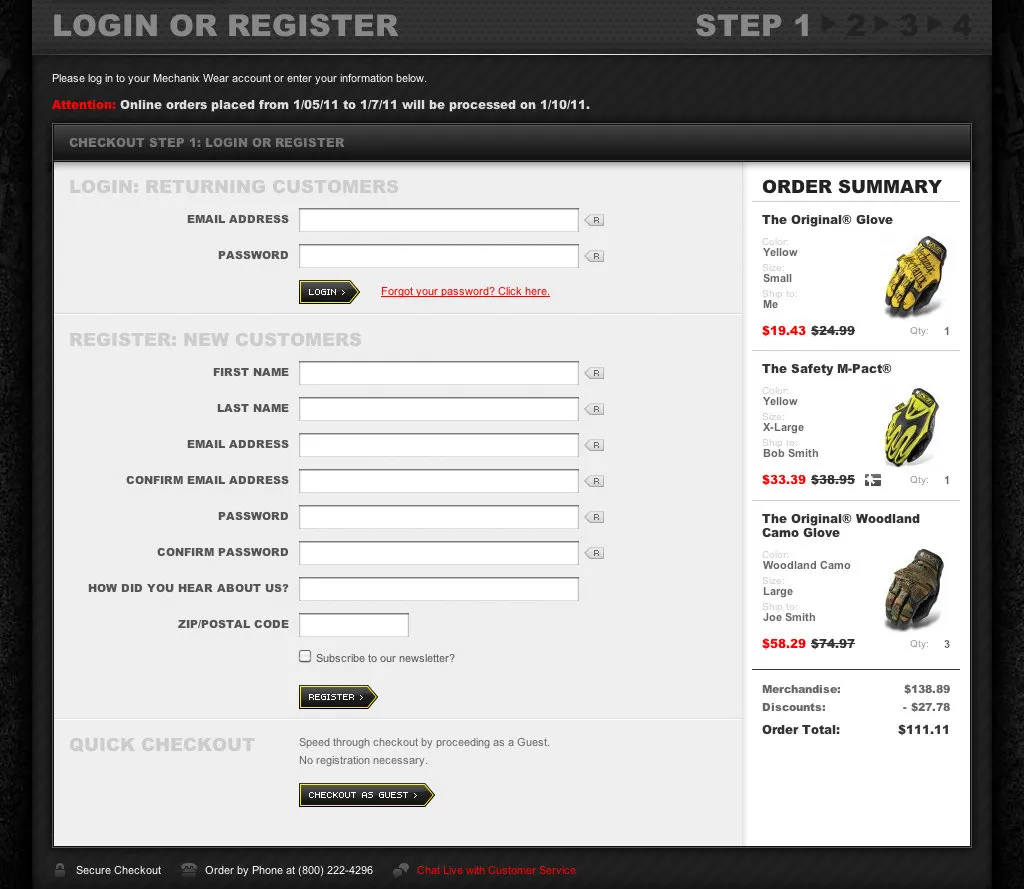
Task: Click the Confirm Email Address field
Action: pos(438,481)
